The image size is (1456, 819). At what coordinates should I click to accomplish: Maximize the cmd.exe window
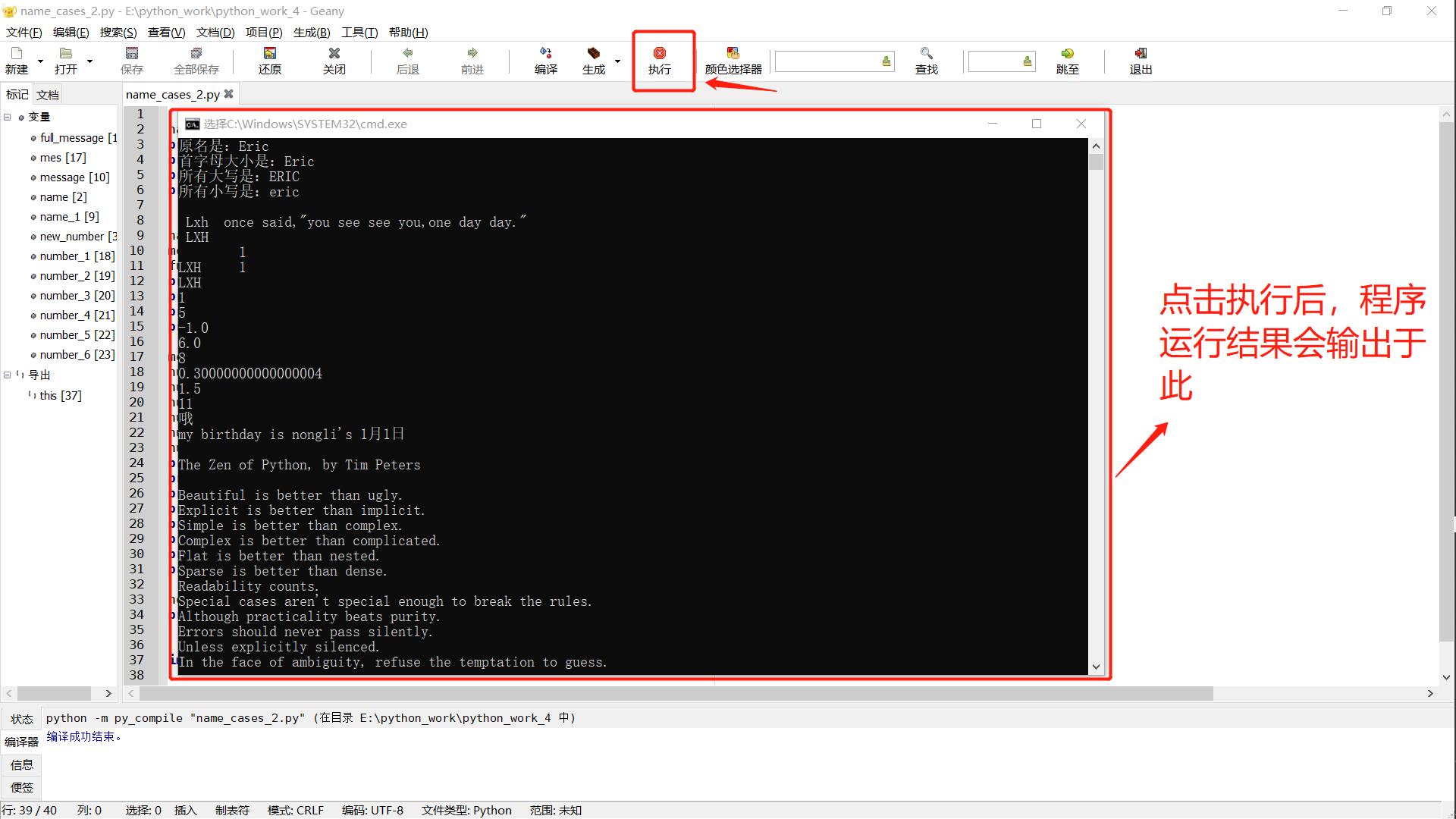1037,124
